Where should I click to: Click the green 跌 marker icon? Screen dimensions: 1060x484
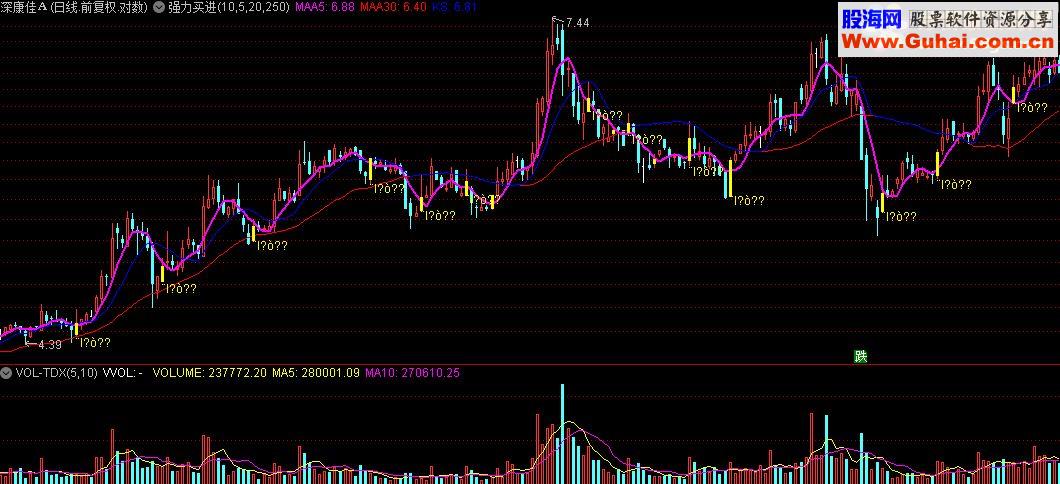pos(860,357)
